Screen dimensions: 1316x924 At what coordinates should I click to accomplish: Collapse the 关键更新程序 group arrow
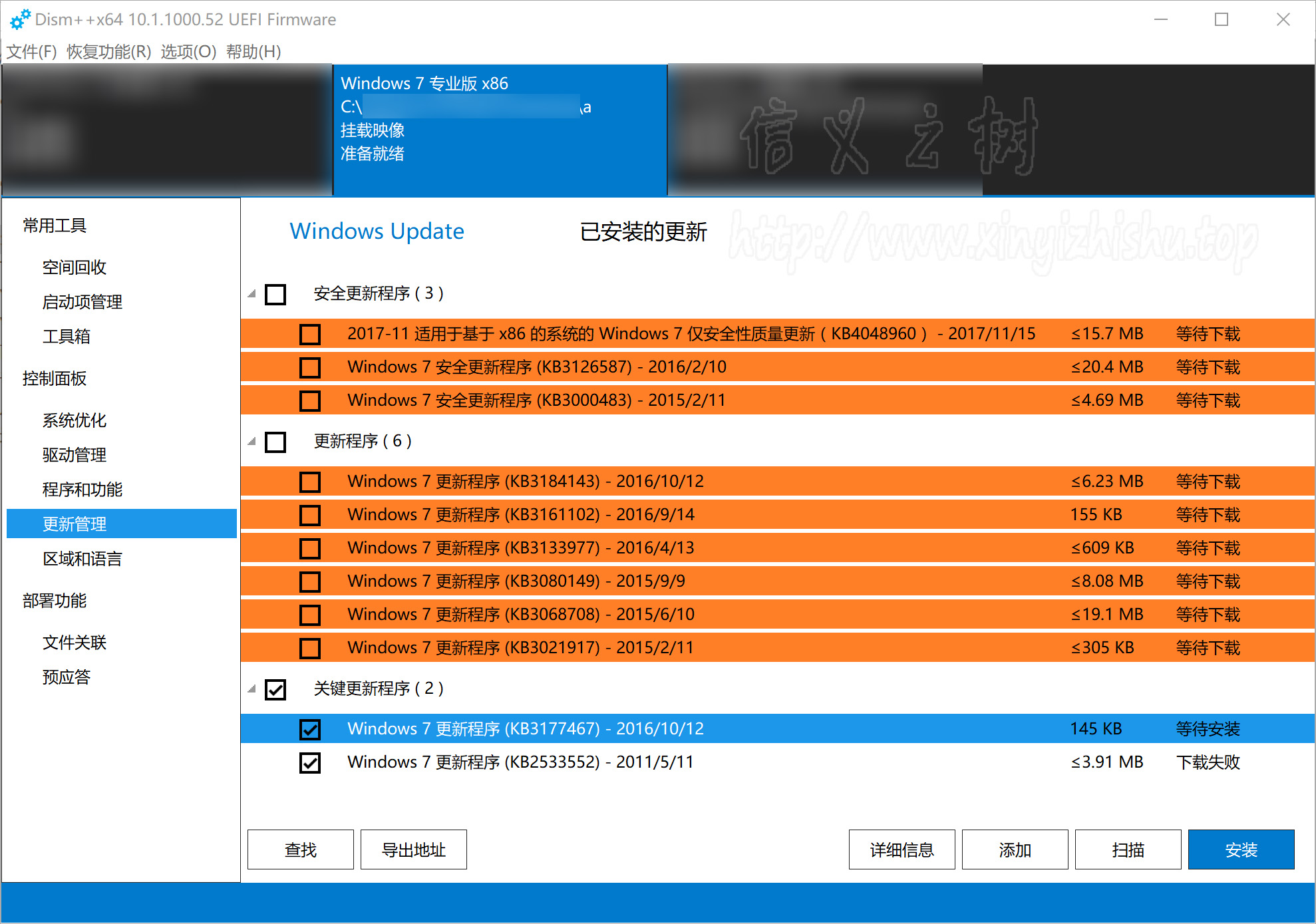(252, 689)
